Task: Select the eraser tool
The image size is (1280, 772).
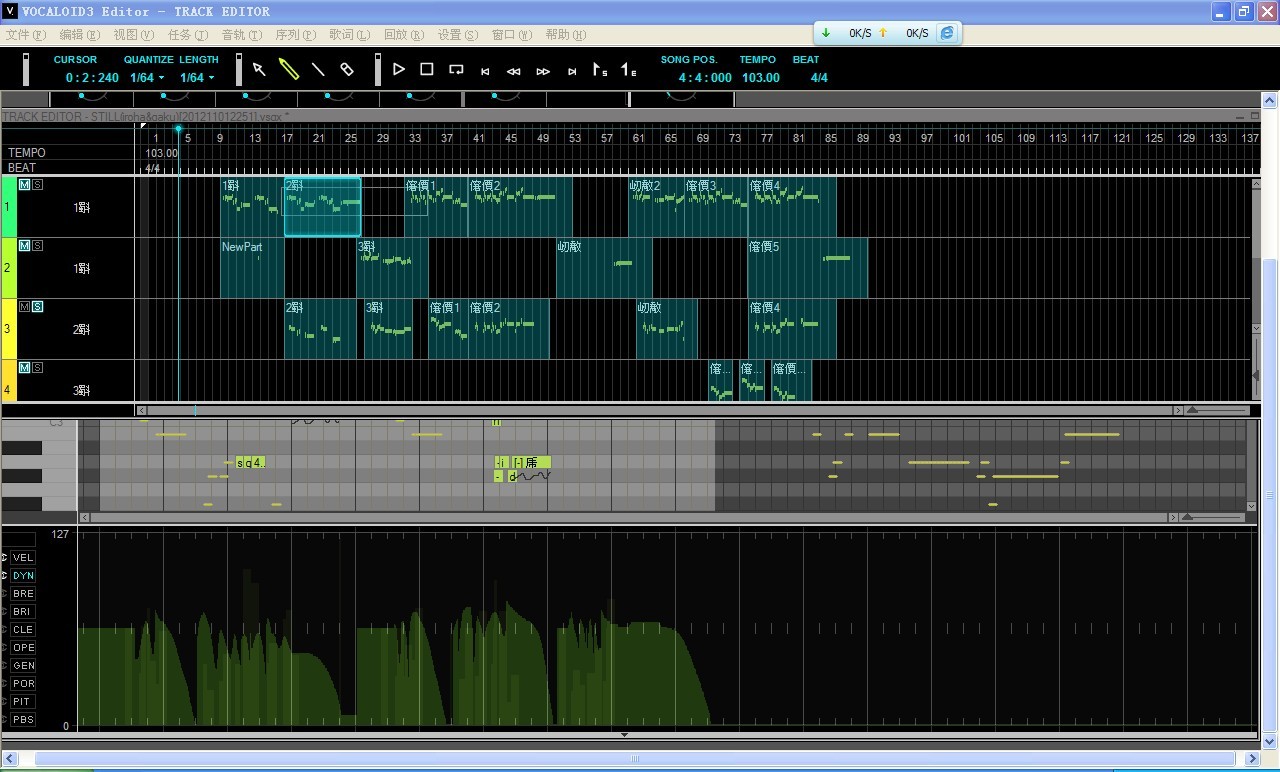Action: coord(347,69)
